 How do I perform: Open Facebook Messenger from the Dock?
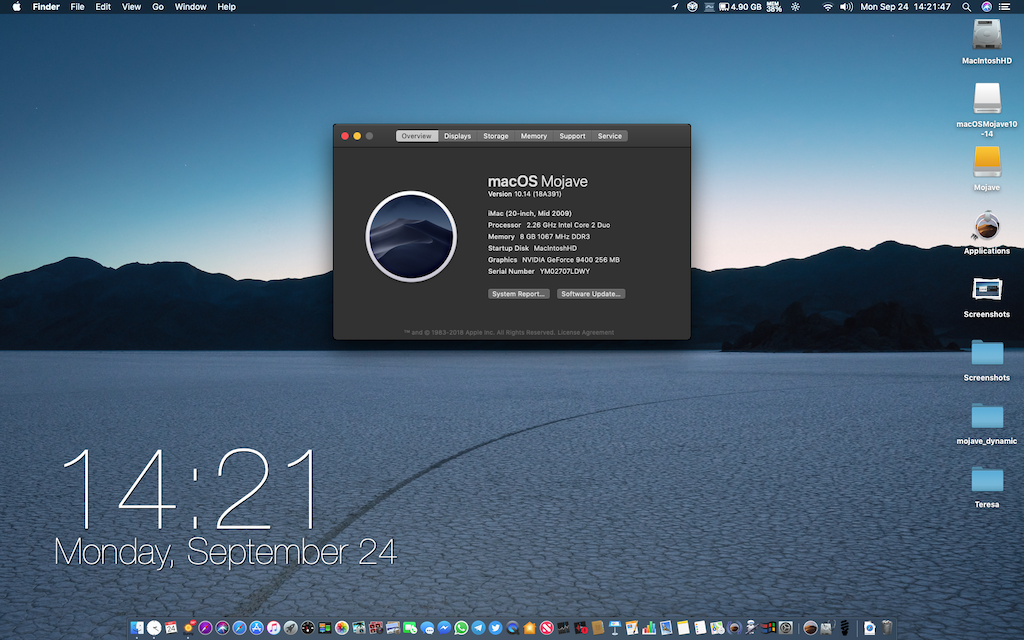[x=444, y=628]
